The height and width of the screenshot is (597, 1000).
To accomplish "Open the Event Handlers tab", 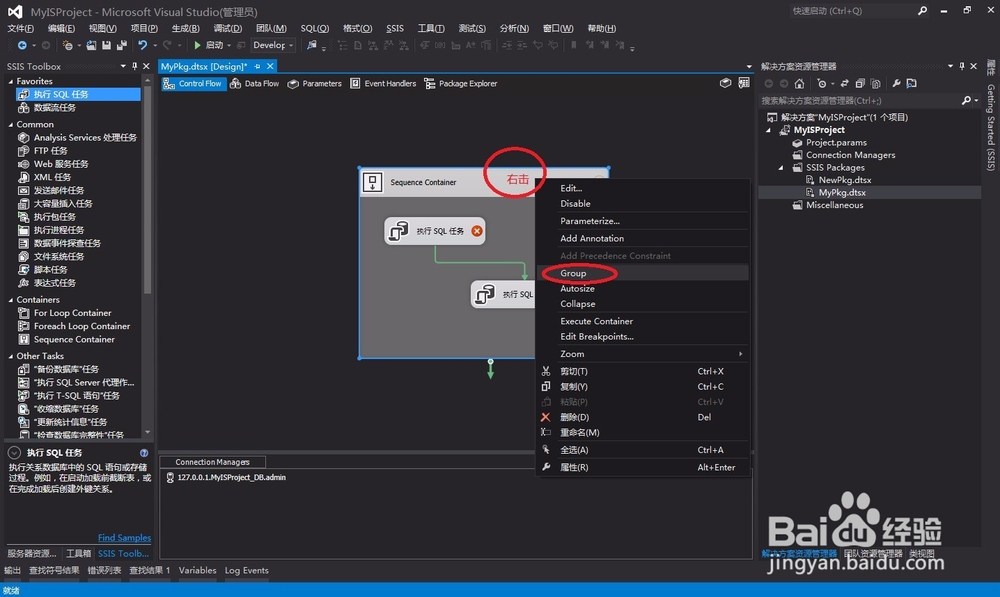I will pos(383,84).
